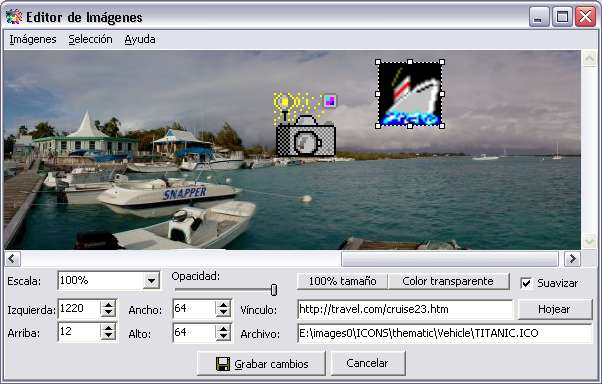The height and width of the screenshot is (384, 602).
Task: Click the Opacidad slider handle
Action: [x=274, y=290]
